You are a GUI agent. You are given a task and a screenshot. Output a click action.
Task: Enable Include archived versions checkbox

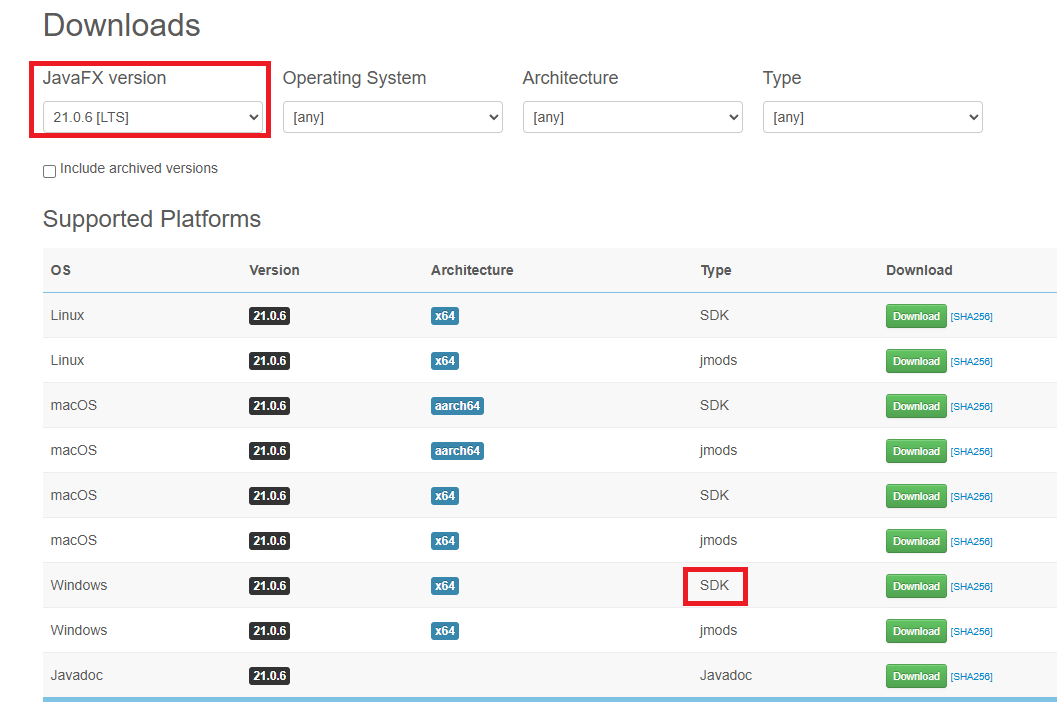[49, 171]
